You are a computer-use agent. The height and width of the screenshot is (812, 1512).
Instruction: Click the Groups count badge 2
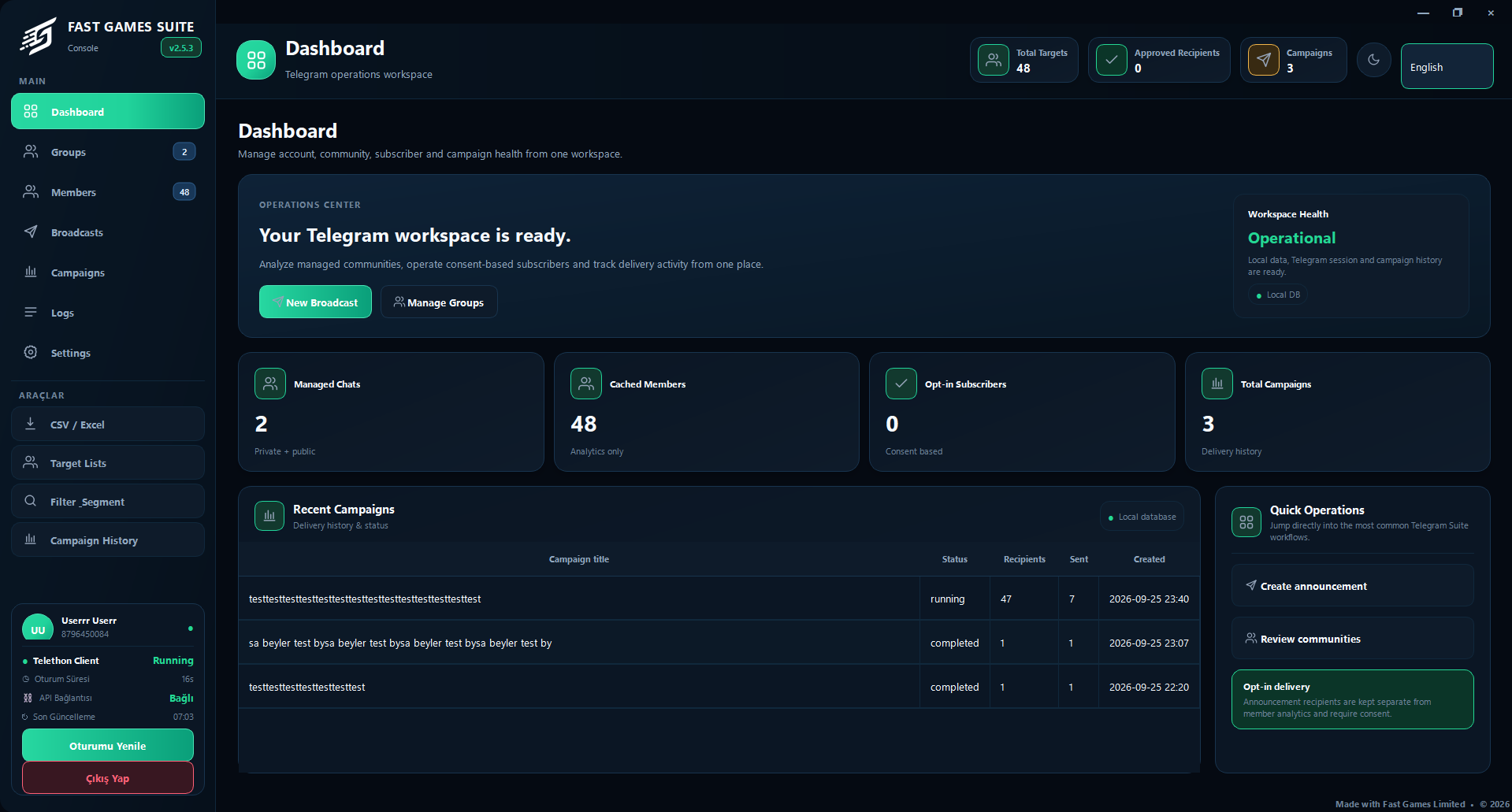coord(184,151)
